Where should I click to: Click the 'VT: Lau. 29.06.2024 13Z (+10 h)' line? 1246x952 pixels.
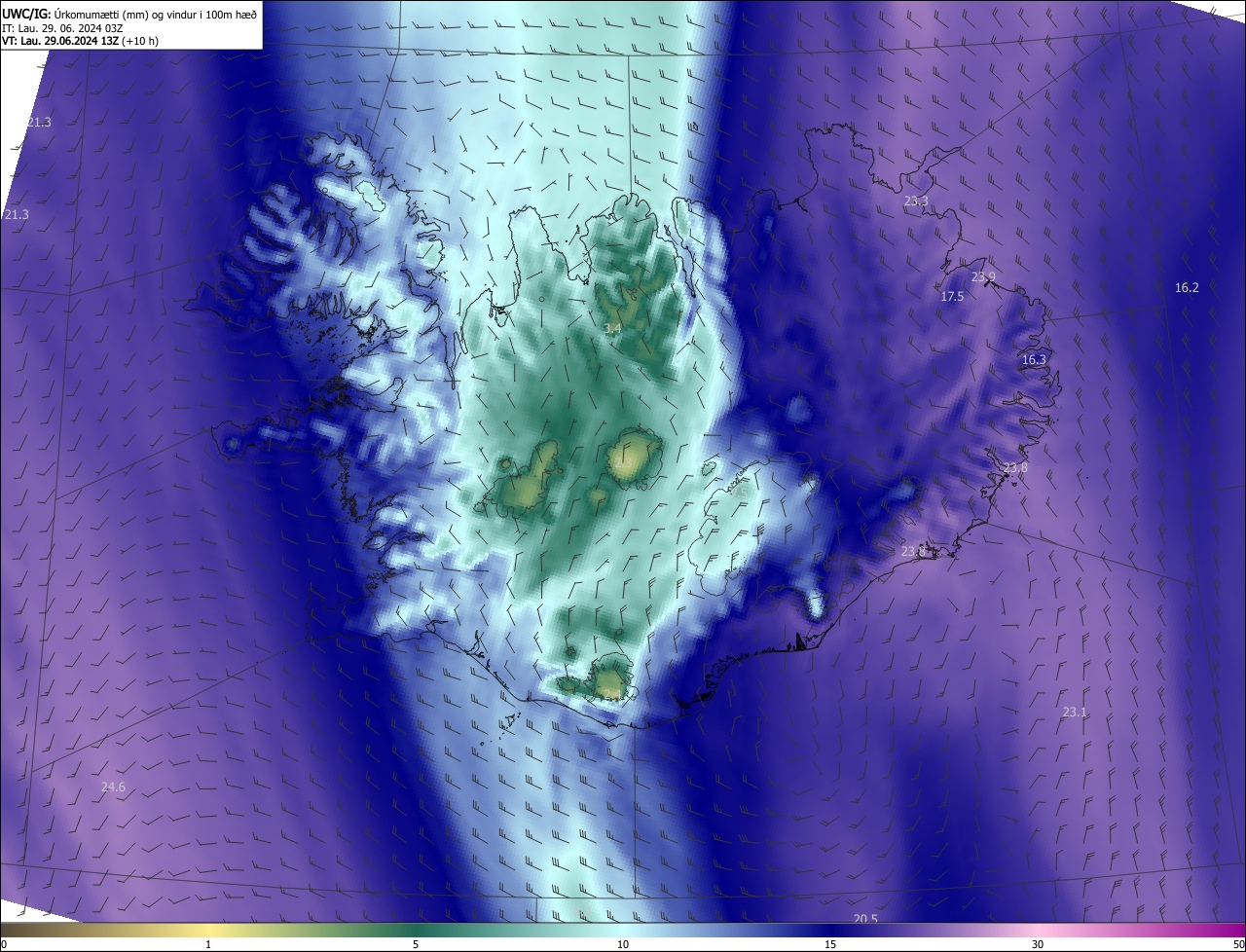[80, 41]
